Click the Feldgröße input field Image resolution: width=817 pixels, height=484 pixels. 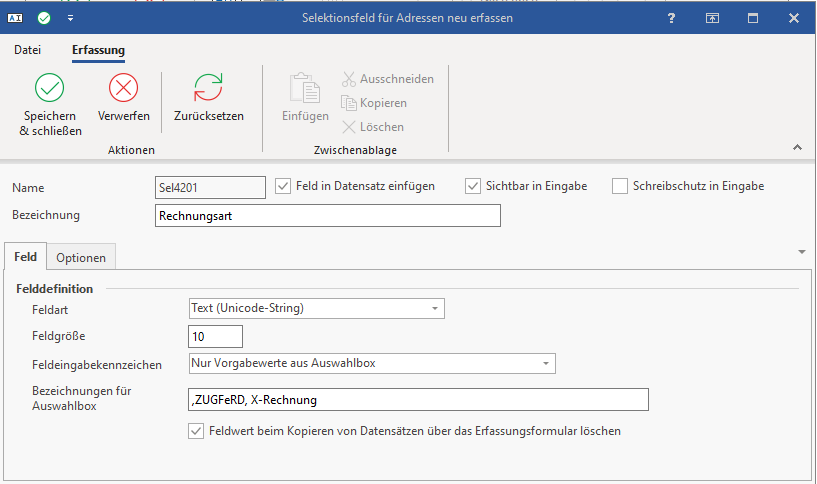point(215,337)
